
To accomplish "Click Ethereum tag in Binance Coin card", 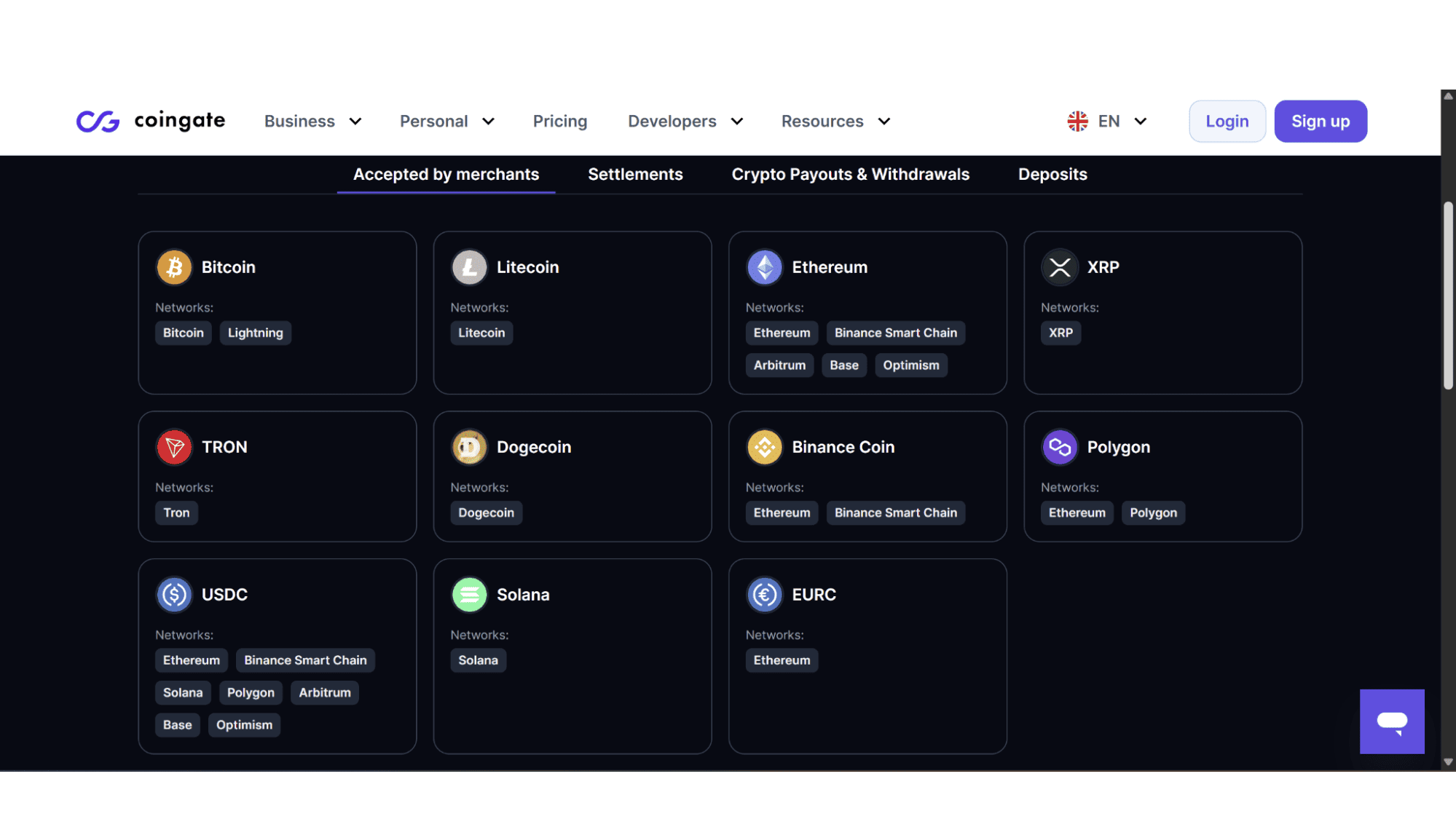I will tap(782, 513).
